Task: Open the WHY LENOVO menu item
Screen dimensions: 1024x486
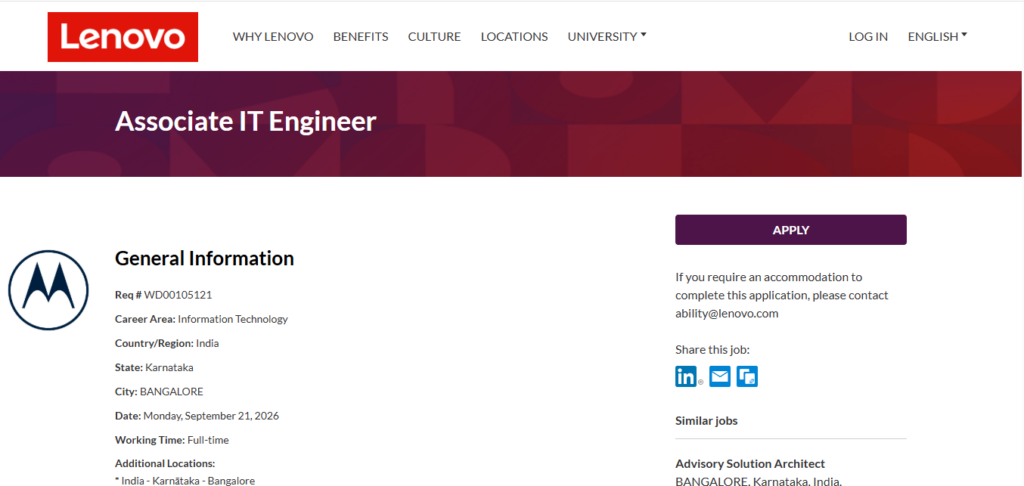Action: [273, 37]
